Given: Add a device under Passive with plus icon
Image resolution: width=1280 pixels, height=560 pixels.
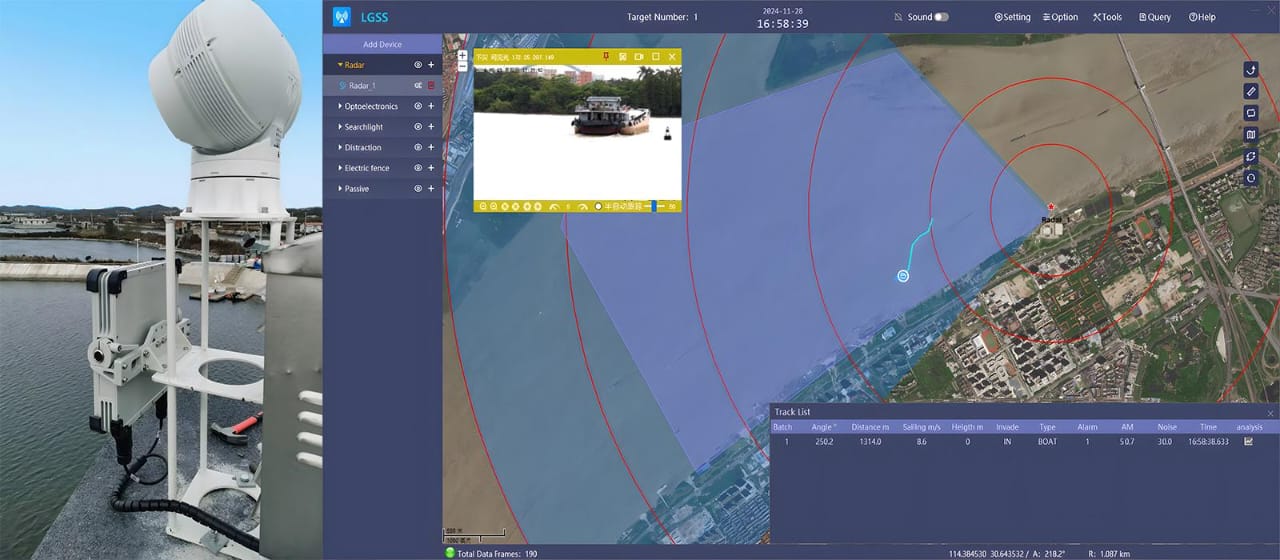Looking at the screenshot, I should pos(431,188).
